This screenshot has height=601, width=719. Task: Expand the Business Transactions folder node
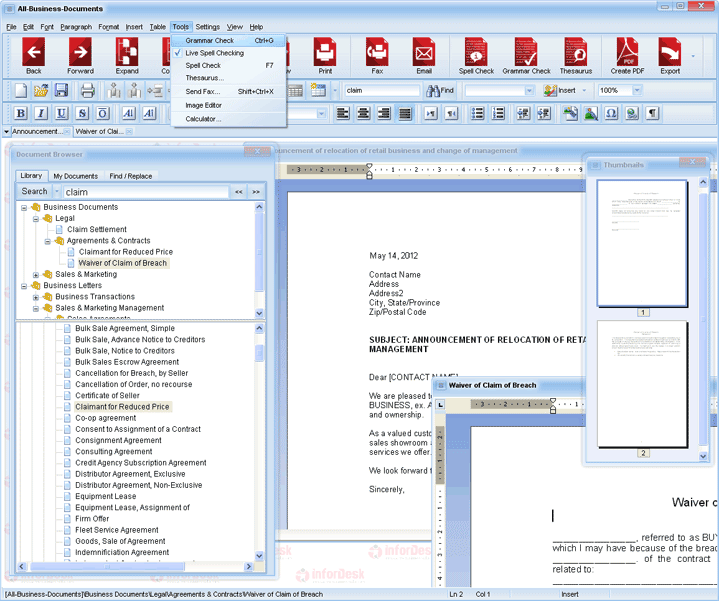point(36,297)
